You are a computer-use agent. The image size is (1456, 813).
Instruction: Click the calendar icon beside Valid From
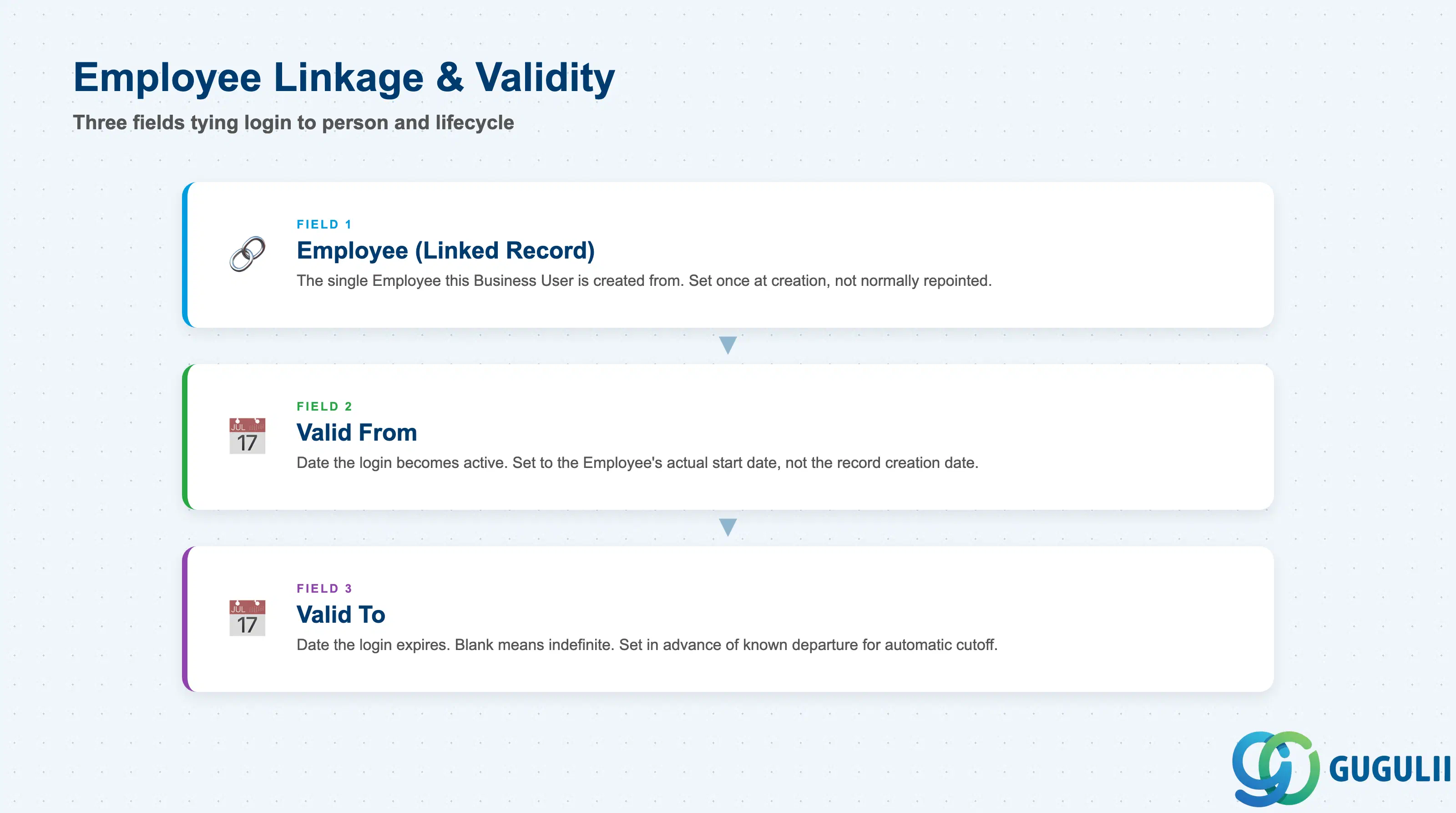(247, 436)
